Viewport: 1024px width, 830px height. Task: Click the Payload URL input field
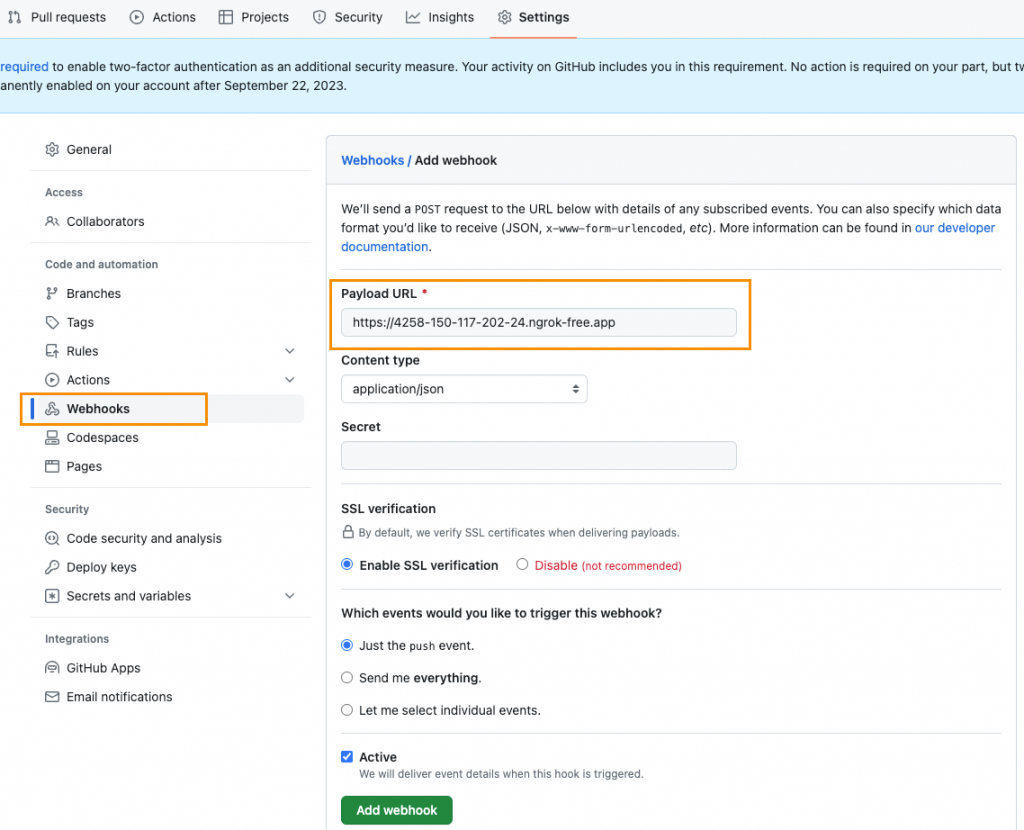[539, 323]
